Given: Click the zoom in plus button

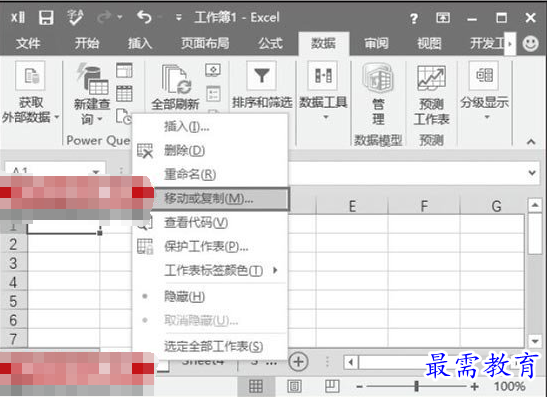Looking at the screenshot, I should (x=474, y=387).
